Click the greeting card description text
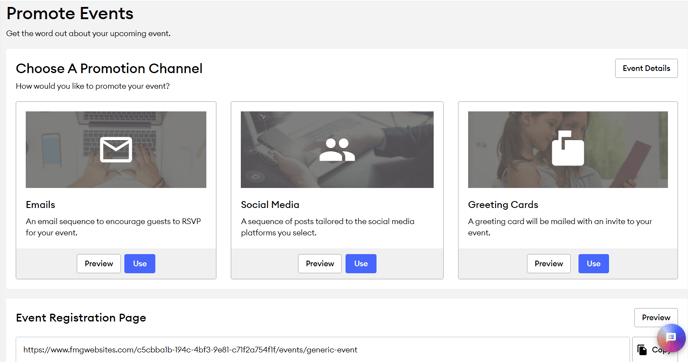 pyautogui.click(x=560, y=227)
